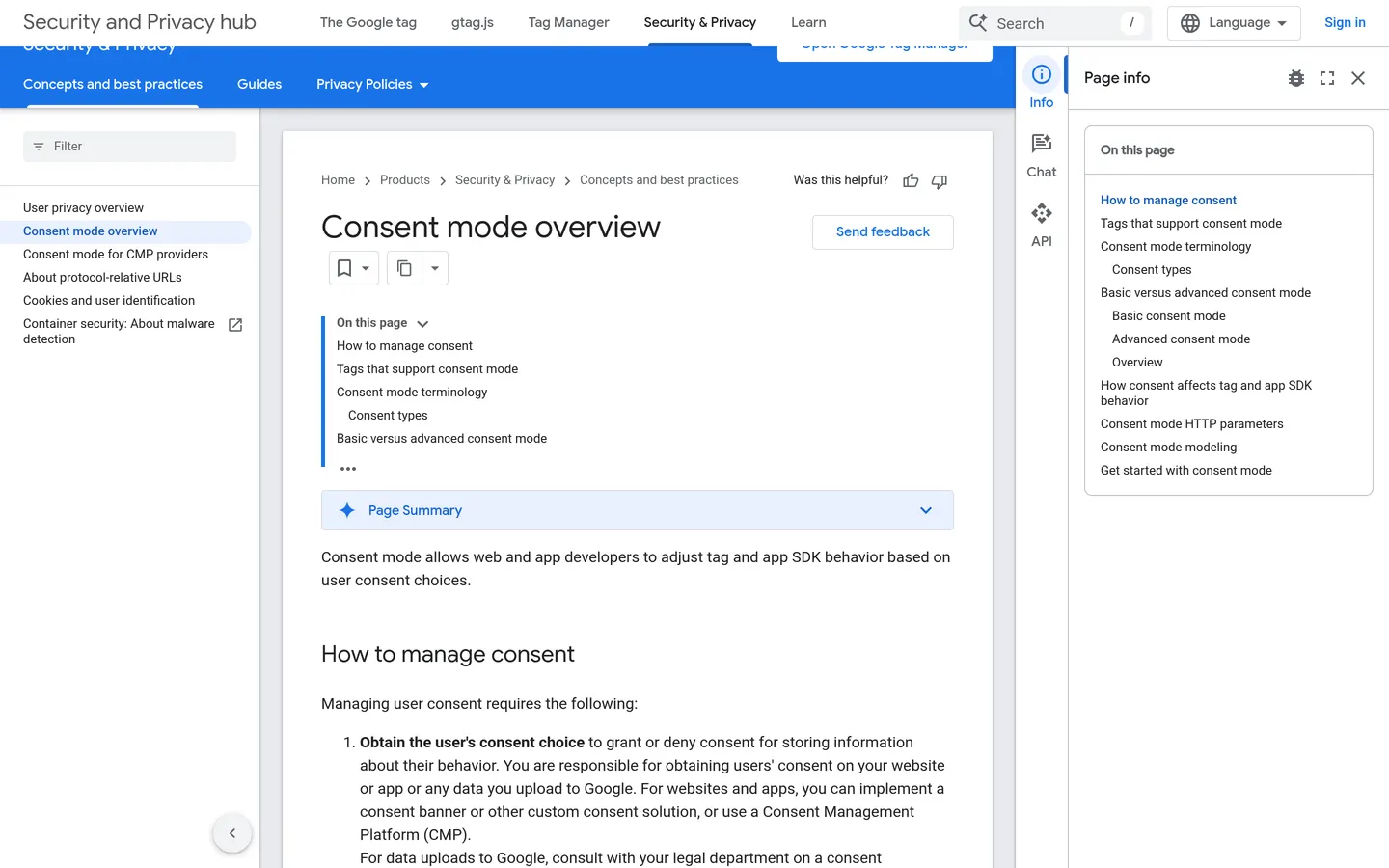Open the Chat panel in the right rail
Screen dimensions: 1389x868
click(x=1041, y=154)
